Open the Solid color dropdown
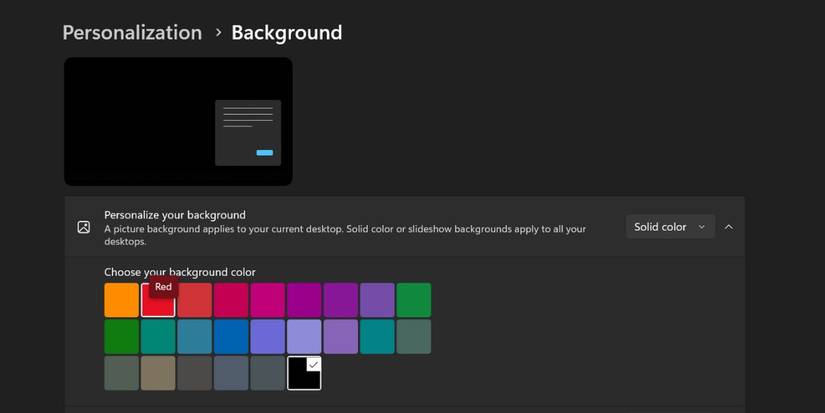The height and width of the screenshot is (413, 825). pyautogui.click(x=670, y=227)
